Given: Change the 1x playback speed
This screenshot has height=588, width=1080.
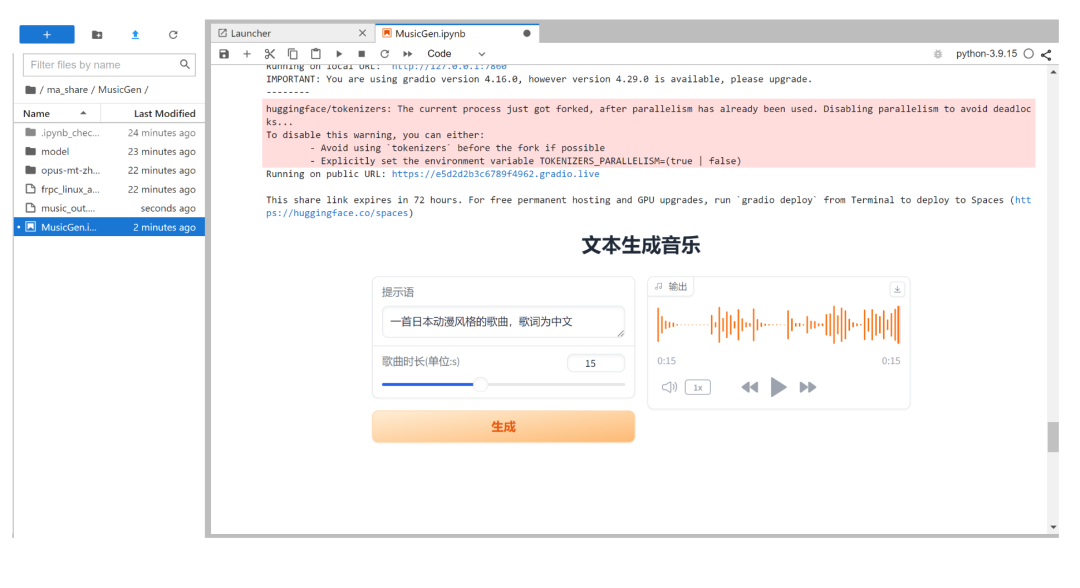Looking at the screenshot, I should pyautogui.click(x=698, y=388).
